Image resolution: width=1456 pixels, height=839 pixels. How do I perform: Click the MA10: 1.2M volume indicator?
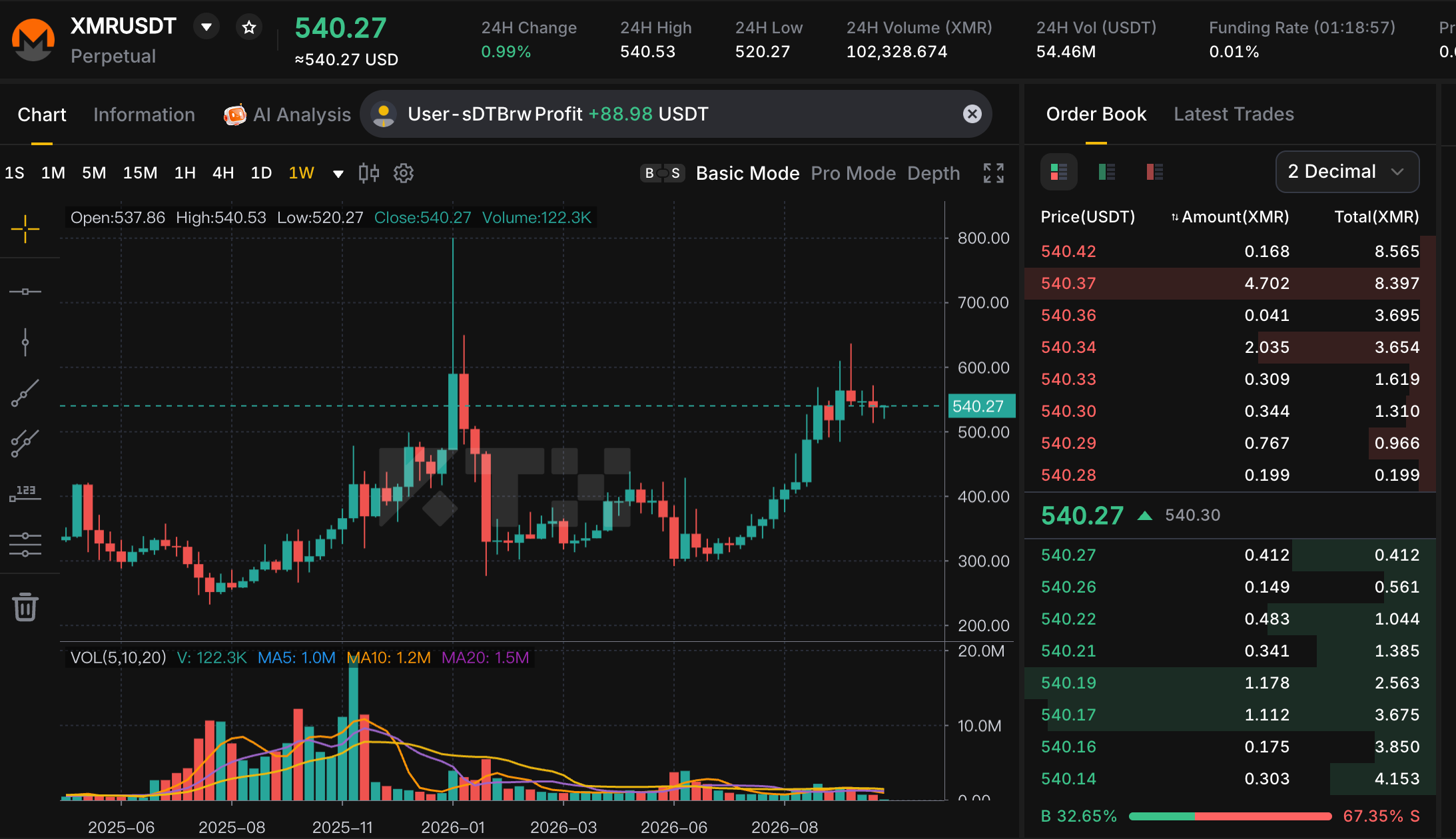389,657
